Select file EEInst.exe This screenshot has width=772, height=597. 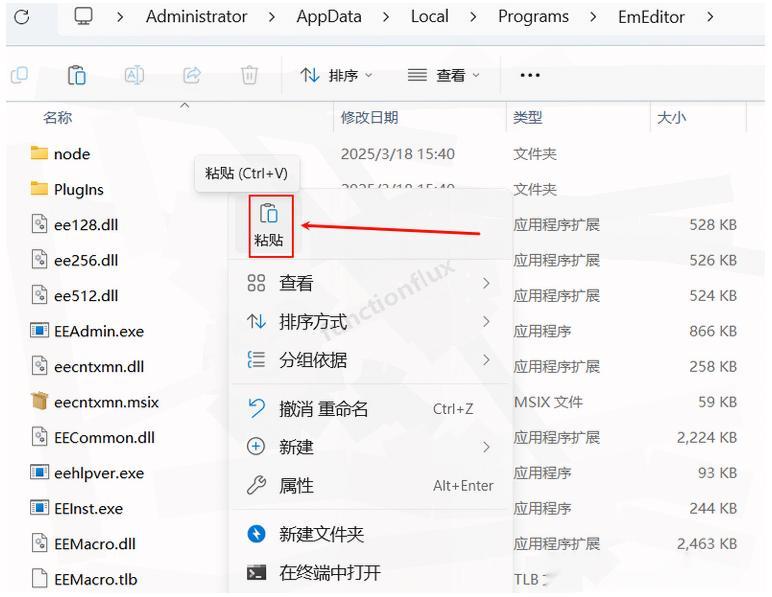point(89,508)
